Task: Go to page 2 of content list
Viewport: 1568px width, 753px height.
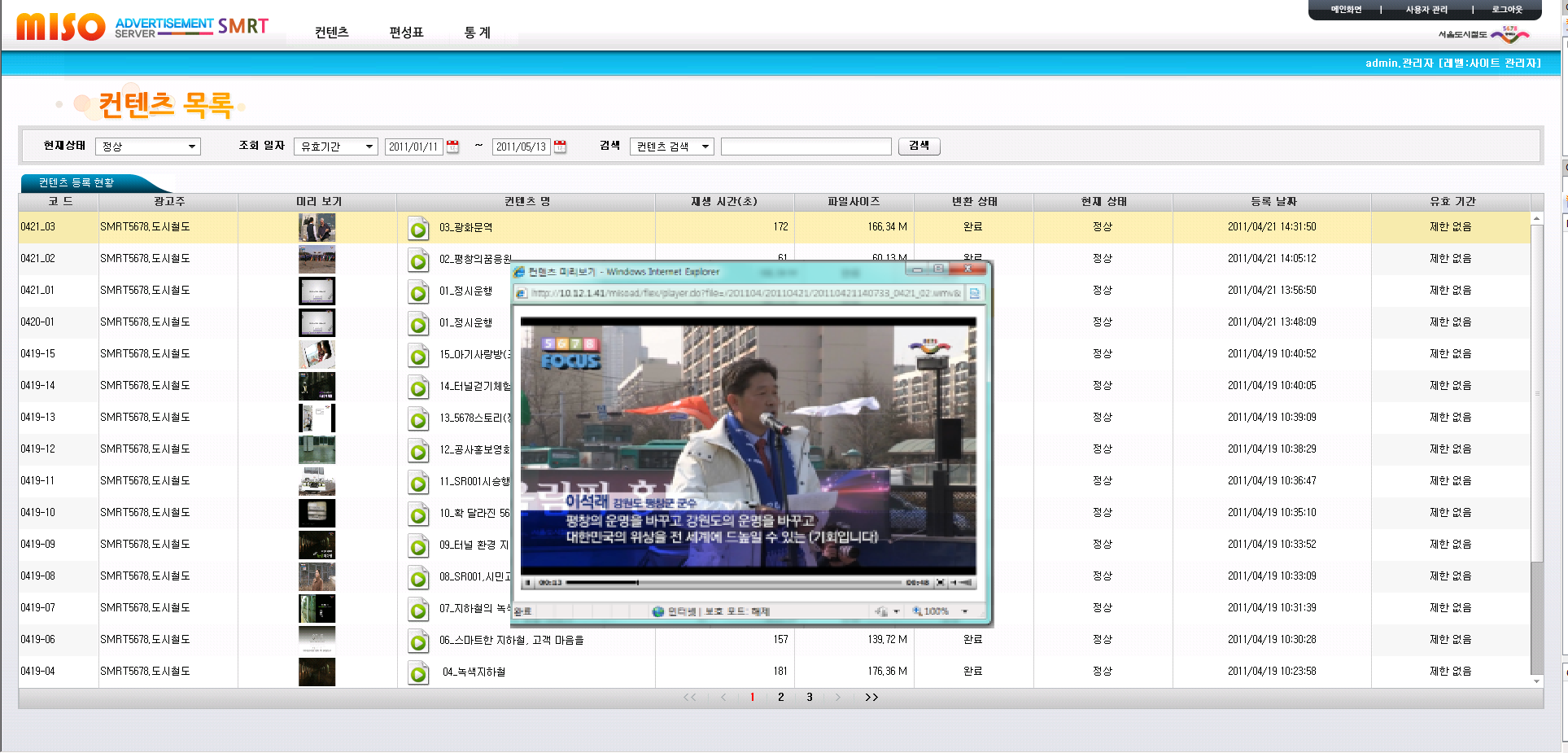Action: click(780, 697)
